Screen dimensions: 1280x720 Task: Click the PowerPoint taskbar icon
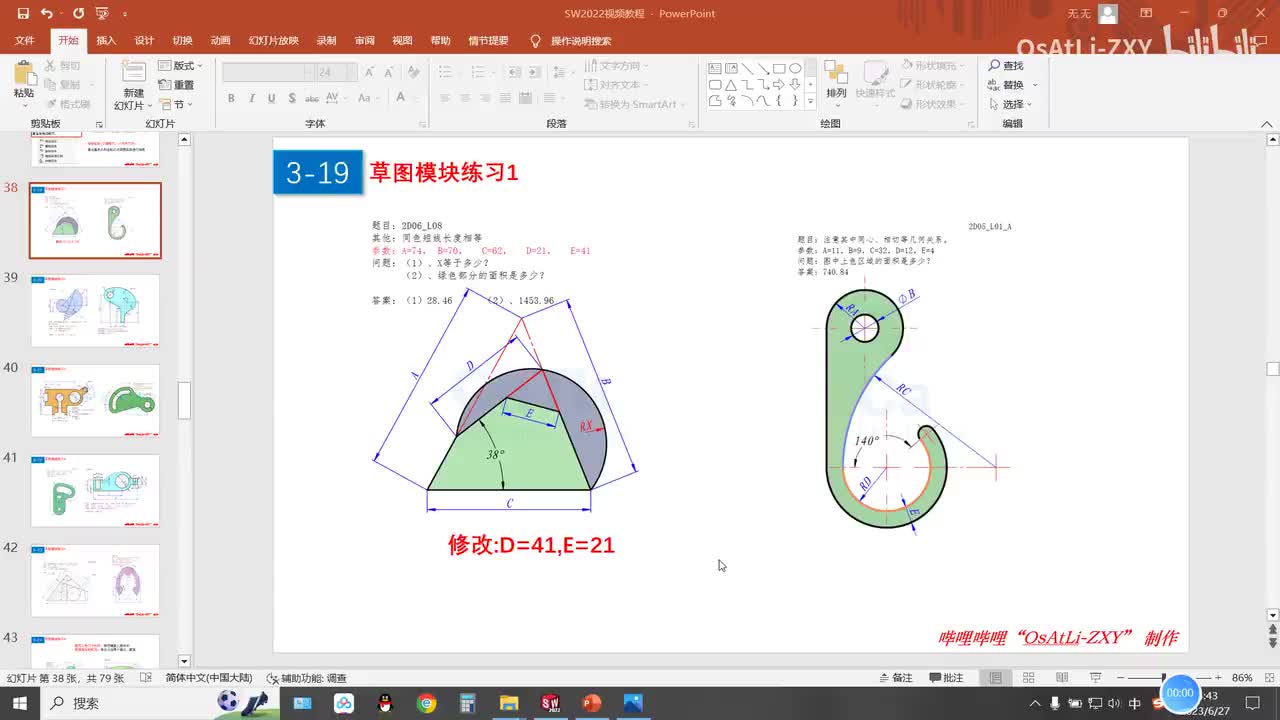pyautogui.click(x=591, y=703)
